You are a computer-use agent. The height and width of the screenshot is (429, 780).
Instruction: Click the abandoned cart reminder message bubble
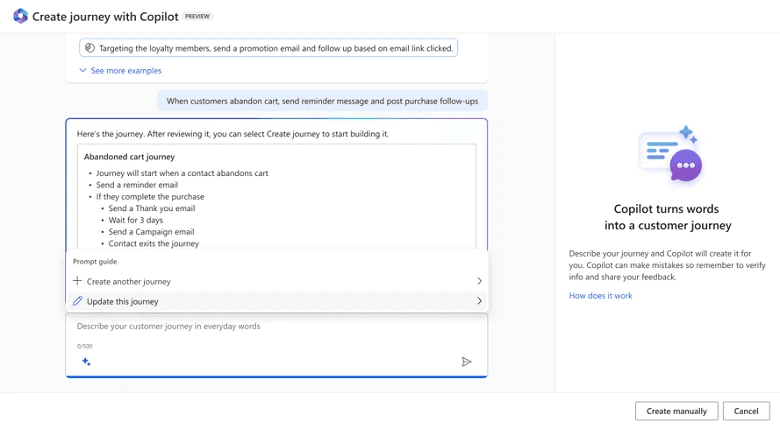pos(322,101)
